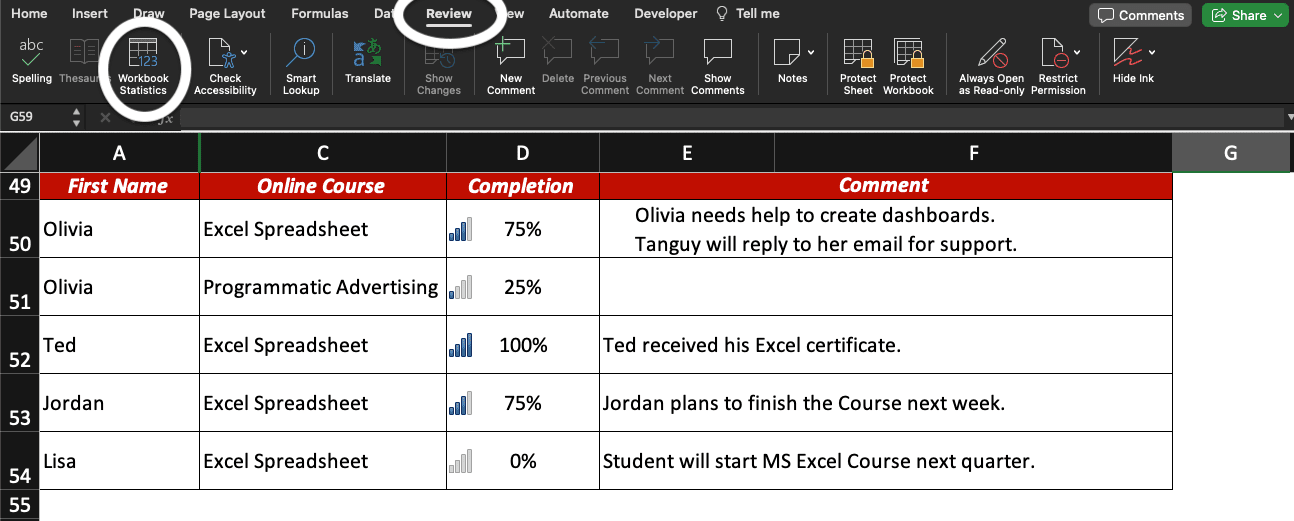1294x521 pixels.
Task: Expand the Notes dropdown
Action: (x=811, y=51)
